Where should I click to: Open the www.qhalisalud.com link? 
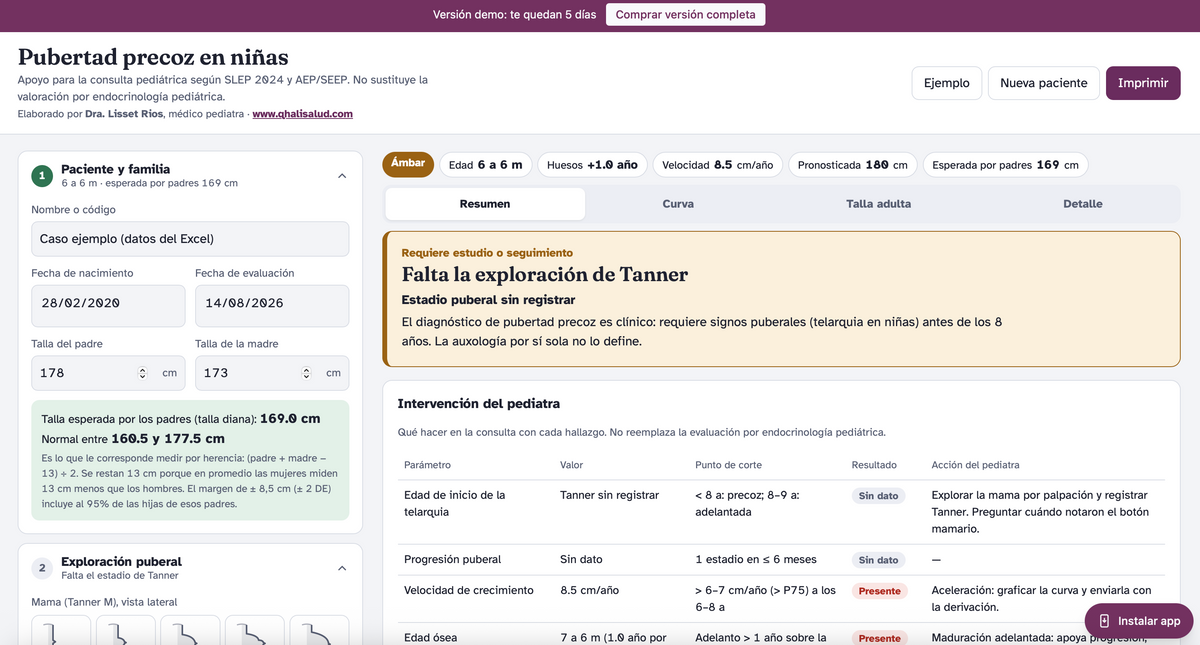302,114
